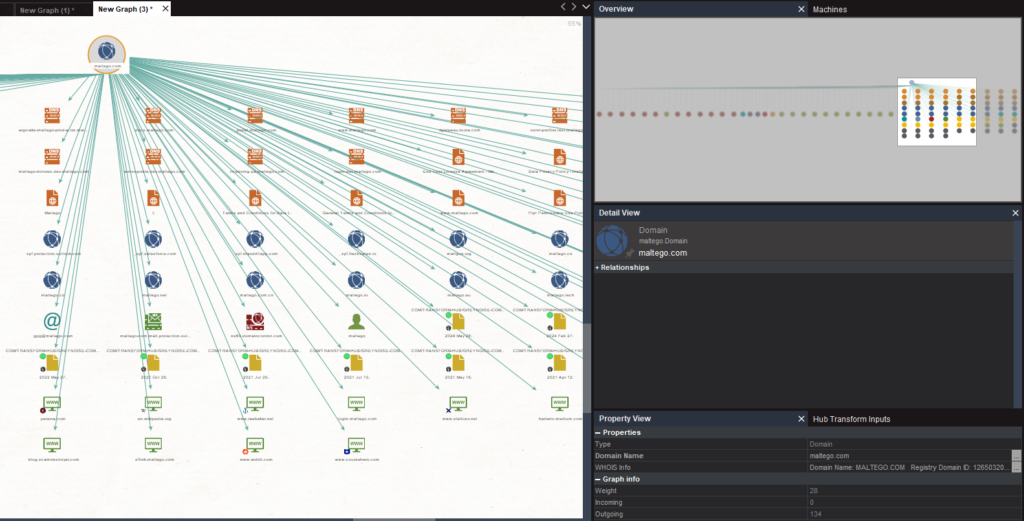Select the en.wikipedia.org website entity

[x=153, y=403]
